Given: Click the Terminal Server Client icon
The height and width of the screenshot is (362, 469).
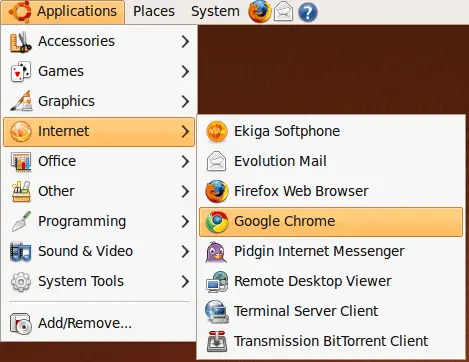Looking at the screenshot, I should point(217,312).
